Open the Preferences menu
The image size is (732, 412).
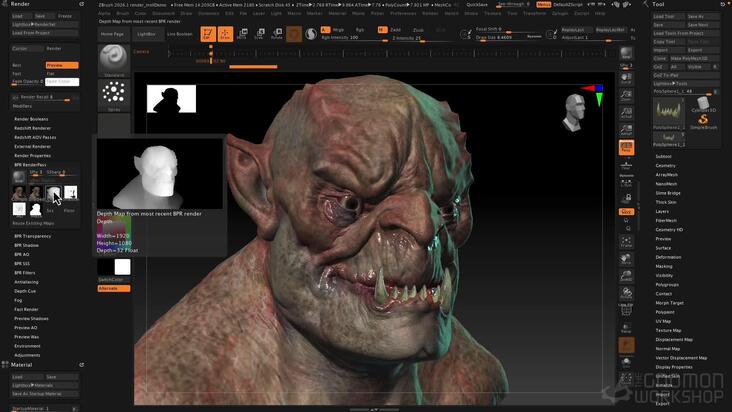[x=403, y=14]
